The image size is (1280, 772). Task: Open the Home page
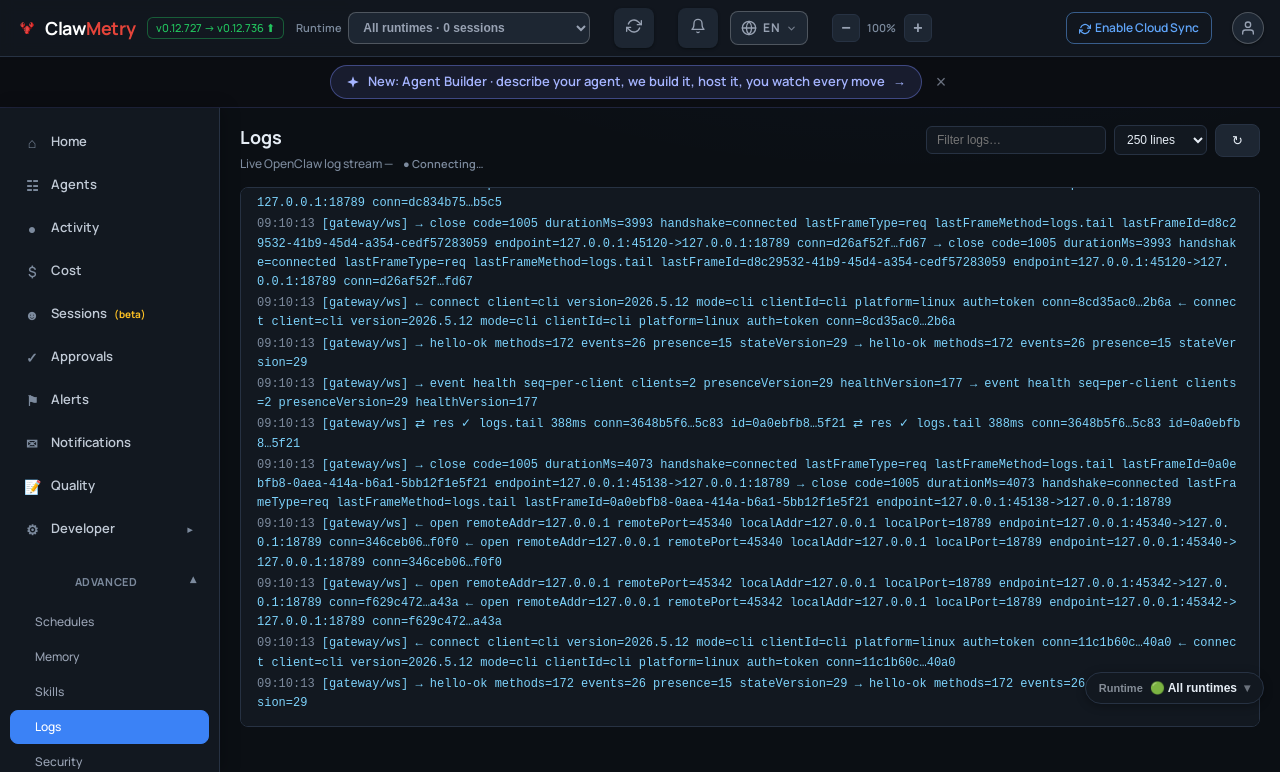[x=109, y=142]
